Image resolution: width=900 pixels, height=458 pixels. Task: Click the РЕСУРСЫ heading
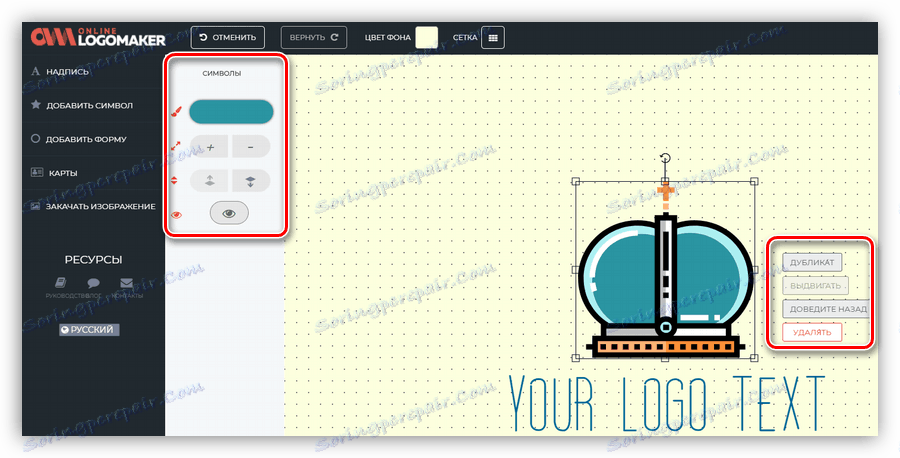[94, 260]
